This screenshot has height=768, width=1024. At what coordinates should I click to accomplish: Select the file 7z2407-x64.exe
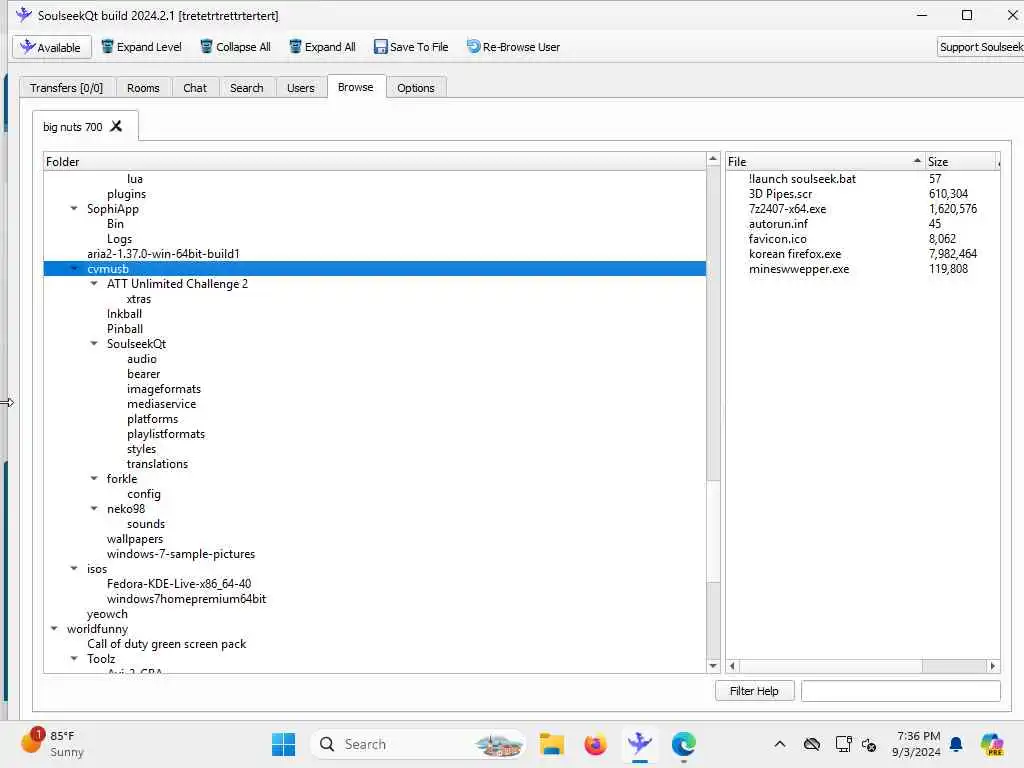[x=787, y=209]
